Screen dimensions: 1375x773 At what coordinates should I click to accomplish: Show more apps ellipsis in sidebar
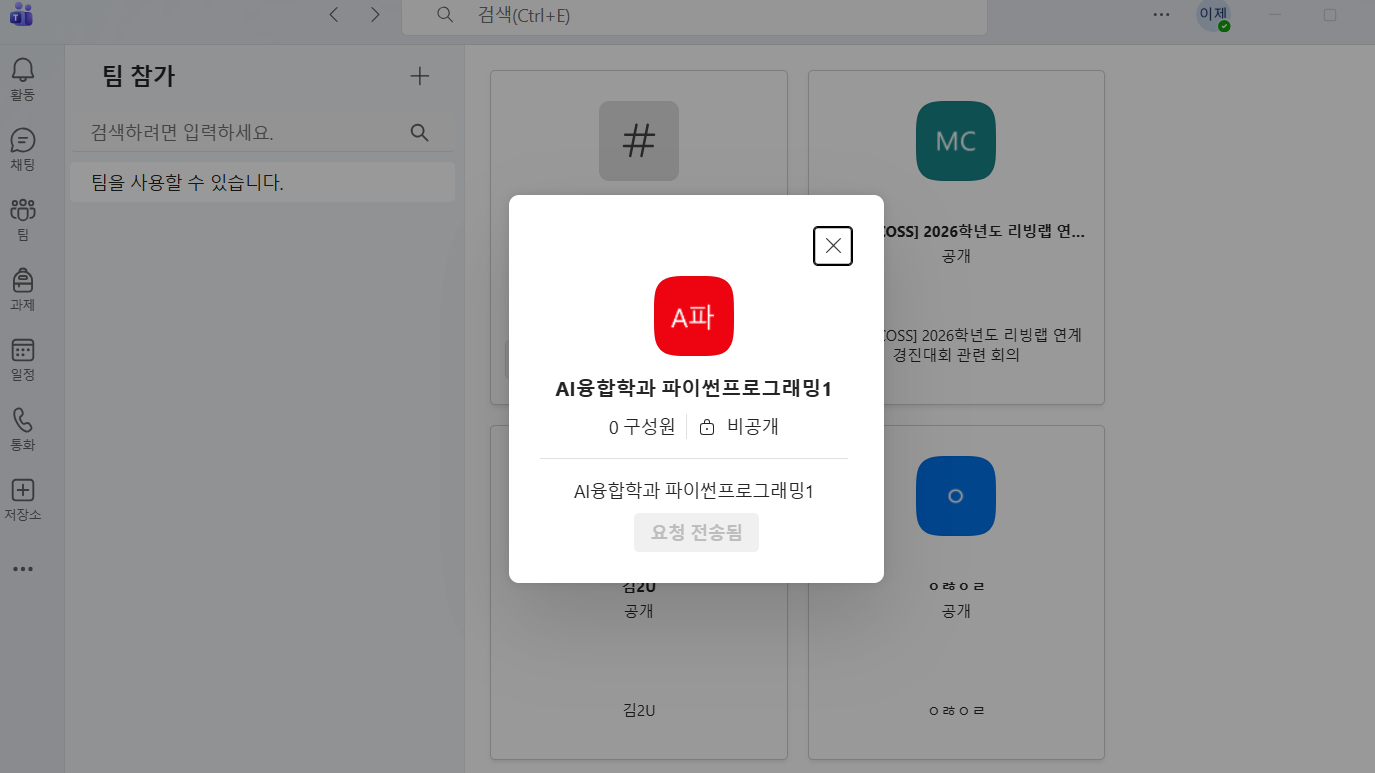click(x=22, y=569)
